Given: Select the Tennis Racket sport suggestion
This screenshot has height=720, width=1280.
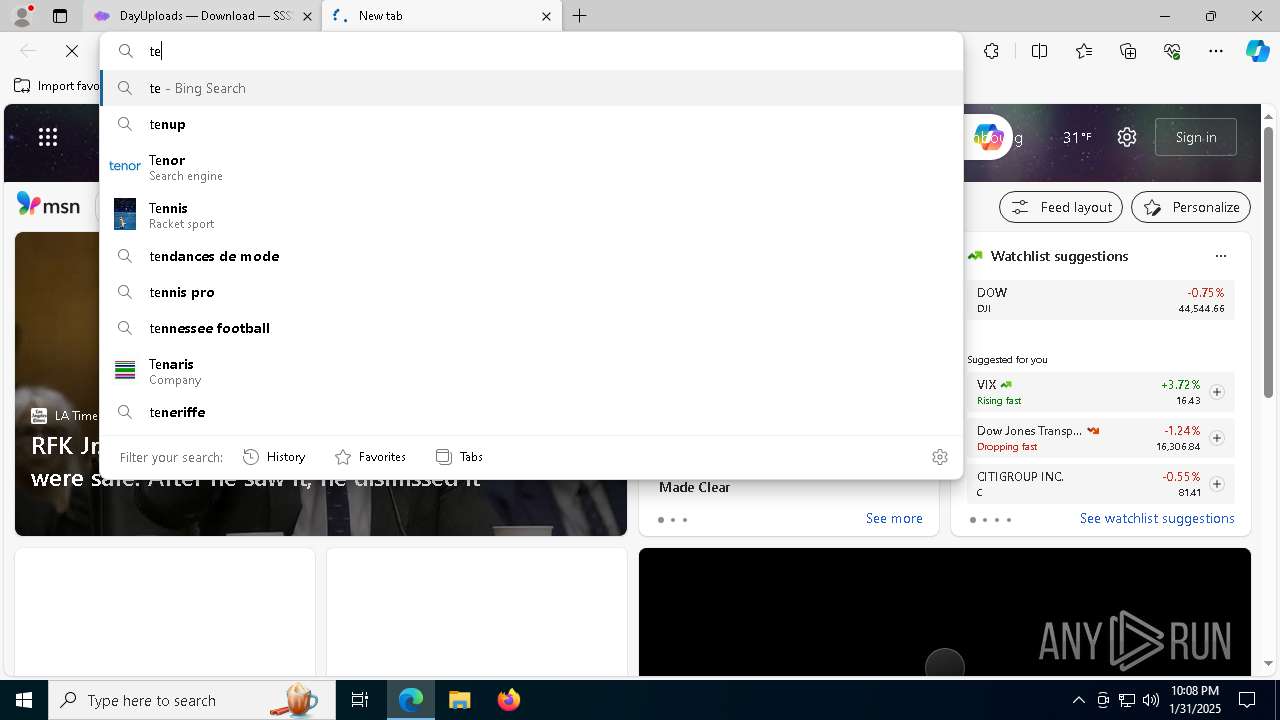Looking at the screenshot, I should pyautogui.click(x=531, y=215).
